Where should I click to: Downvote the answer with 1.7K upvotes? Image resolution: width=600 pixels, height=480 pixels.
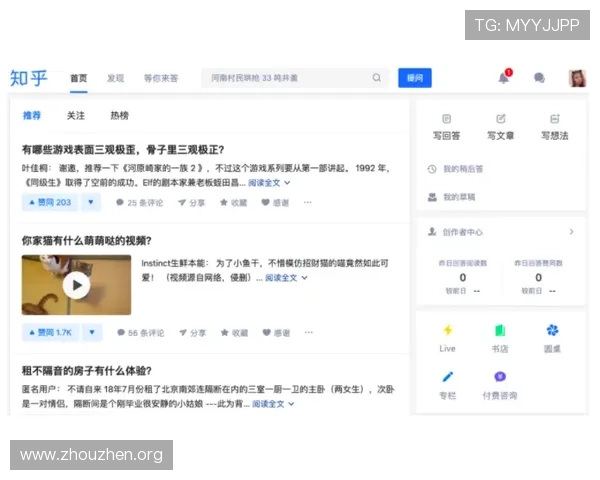coord(92,332)
